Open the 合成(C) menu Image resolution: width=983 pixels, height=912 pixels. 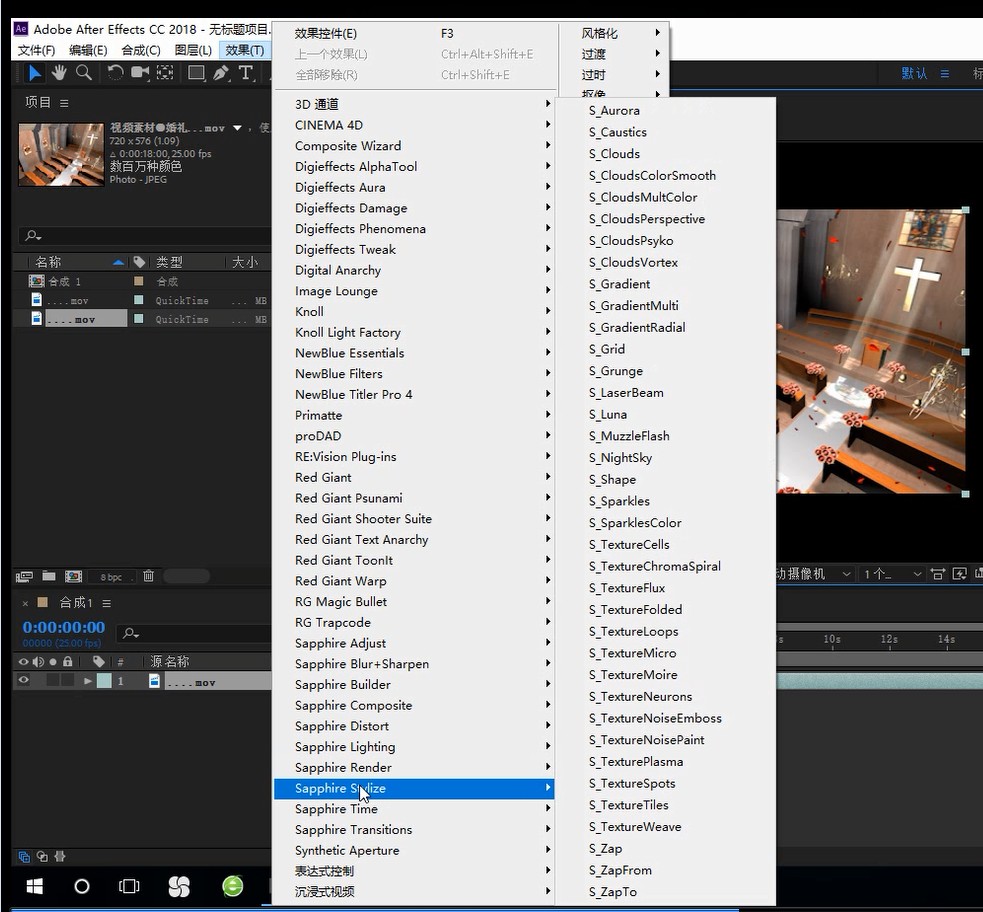point(140,50)
